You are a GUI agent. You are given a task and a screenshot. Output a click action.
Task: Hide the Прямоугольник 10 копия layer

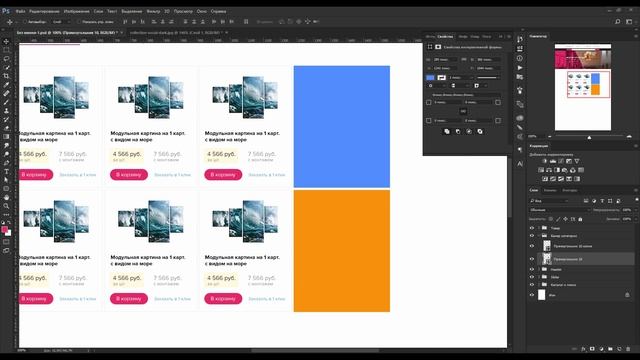click(531, 246)
